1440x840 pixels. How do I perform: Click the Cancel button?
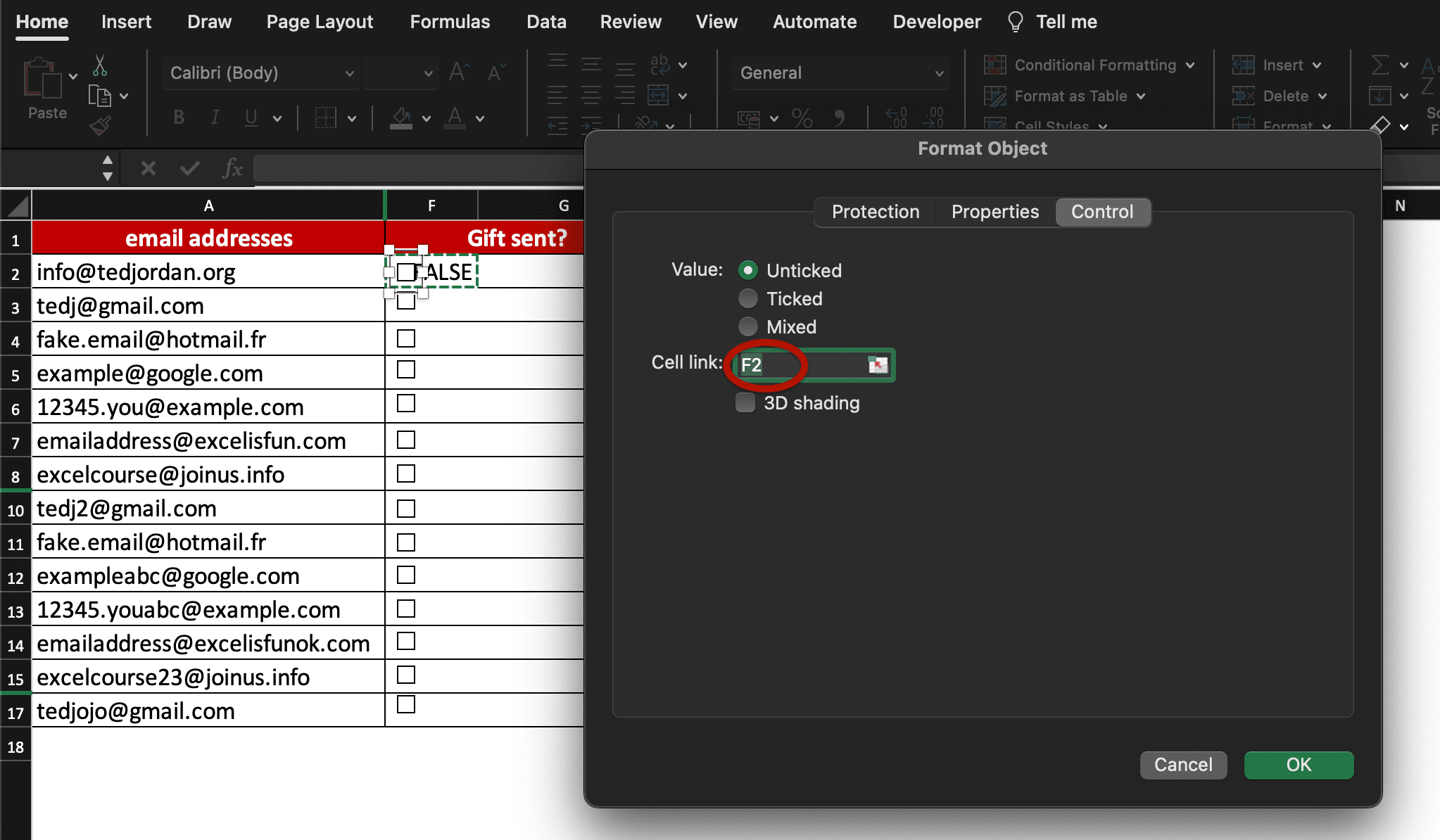1183,765
